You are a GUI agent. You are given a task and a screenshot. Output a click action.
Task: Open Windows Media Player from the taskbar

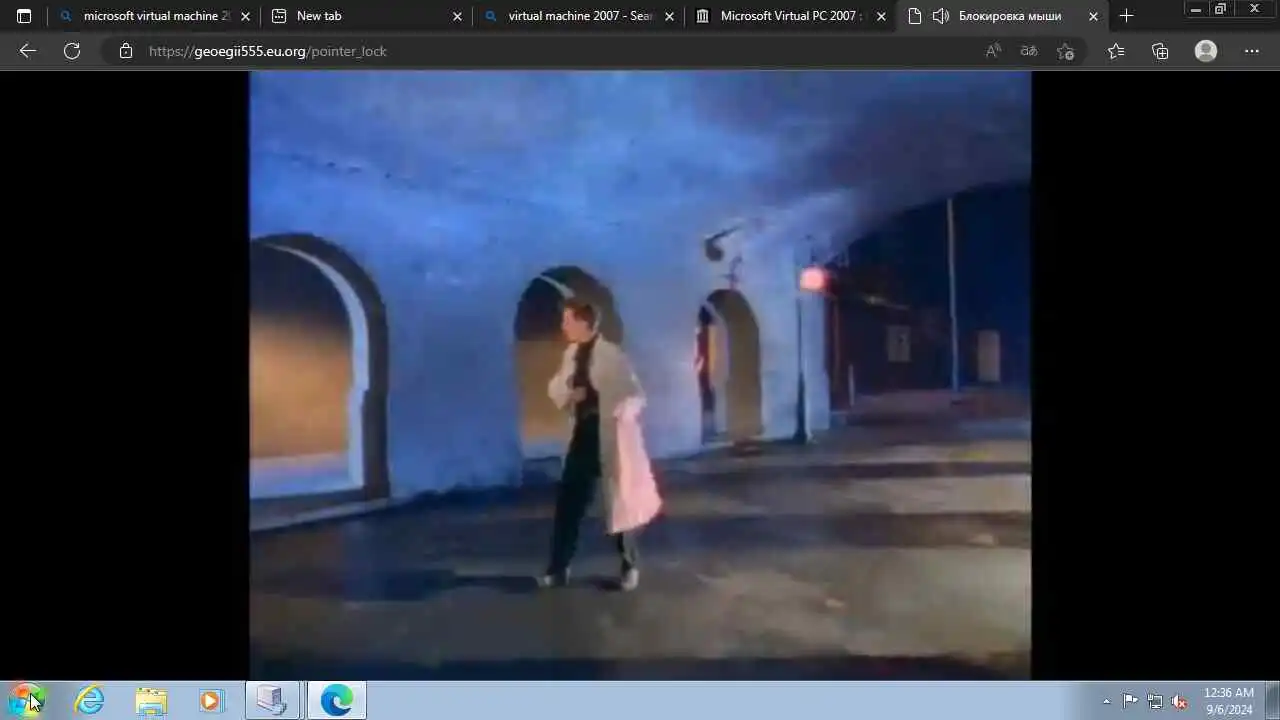click(x=212, y=700)
